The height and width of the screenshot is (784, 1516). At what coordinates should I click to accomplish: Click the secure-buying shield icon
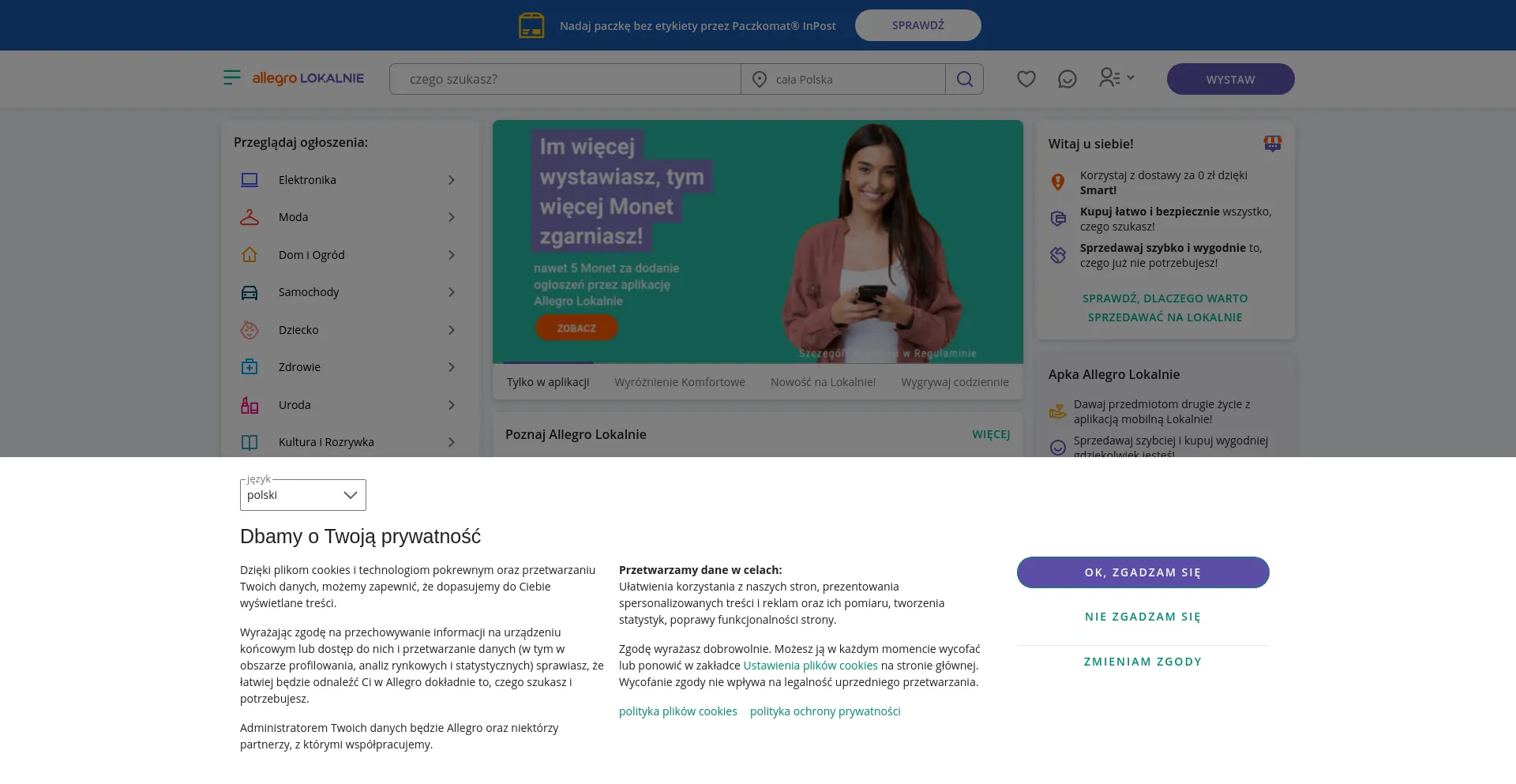[1058, 219]
